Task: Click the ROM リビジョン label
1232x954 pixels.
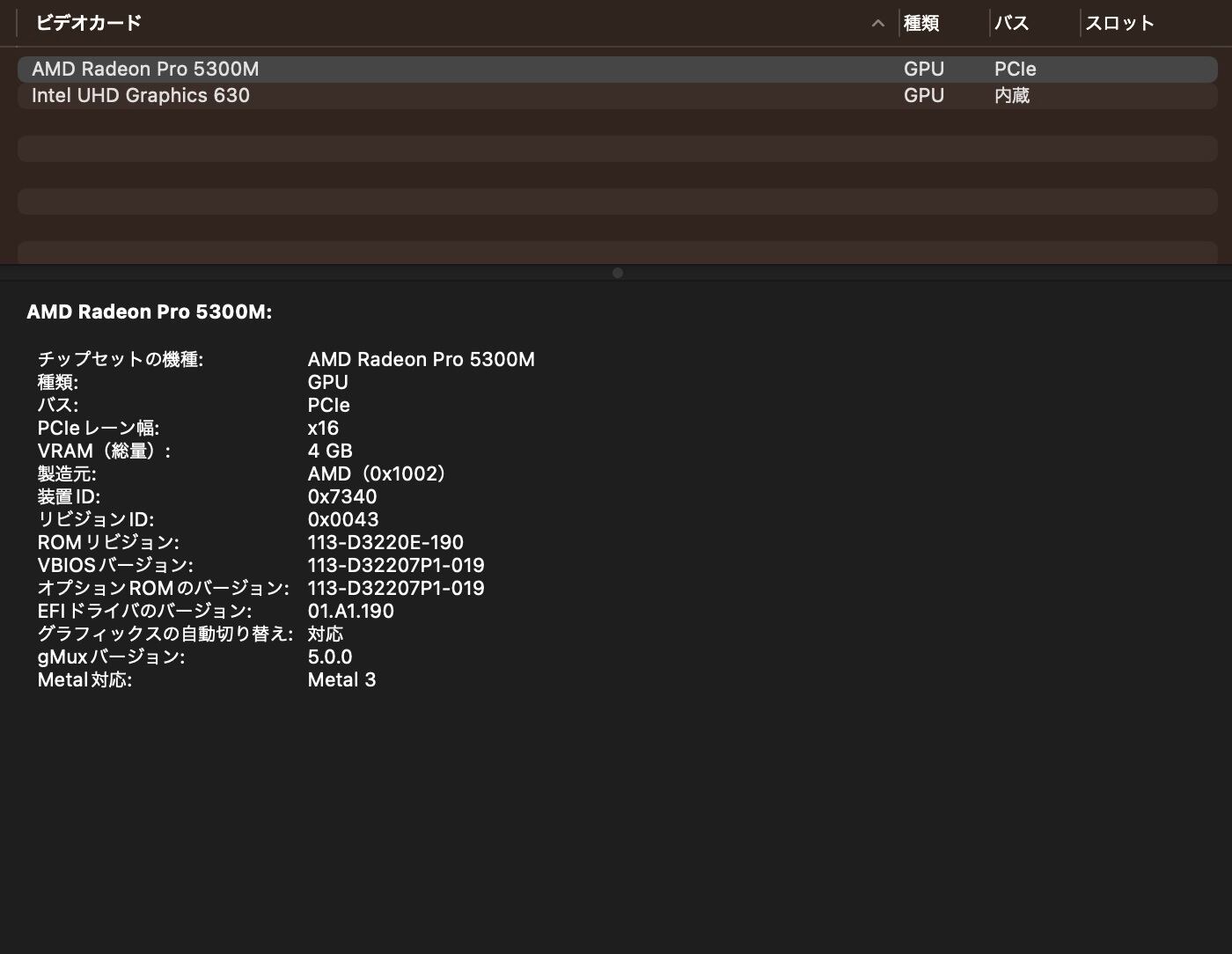Action: click(x=108, y=543)
